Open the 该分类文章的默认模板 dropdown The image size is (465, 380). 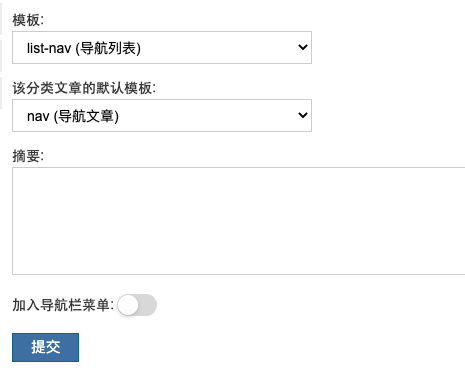(x=162, y=115)
